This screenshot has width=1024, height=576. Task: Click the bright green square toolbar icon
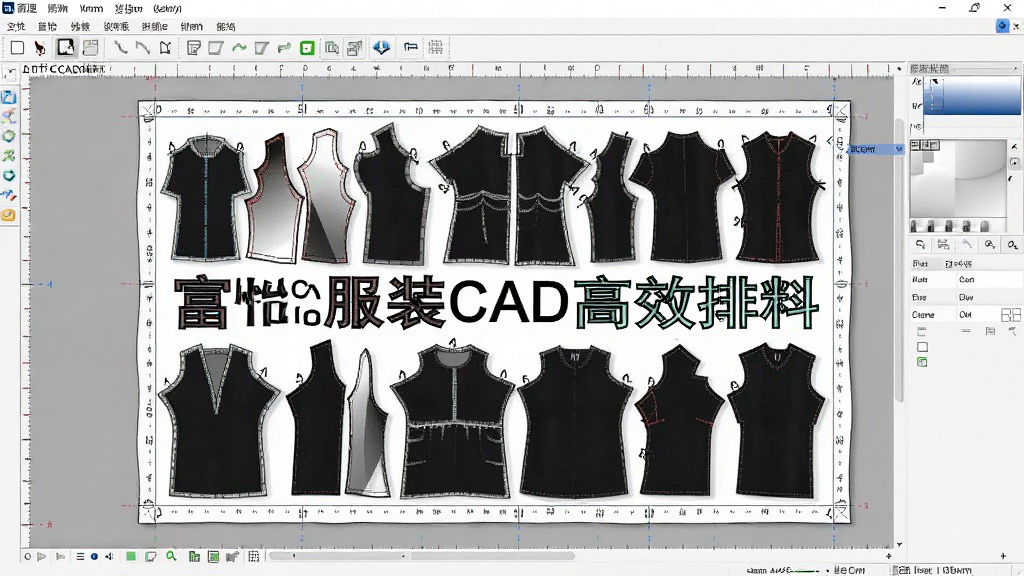point(307,48)
